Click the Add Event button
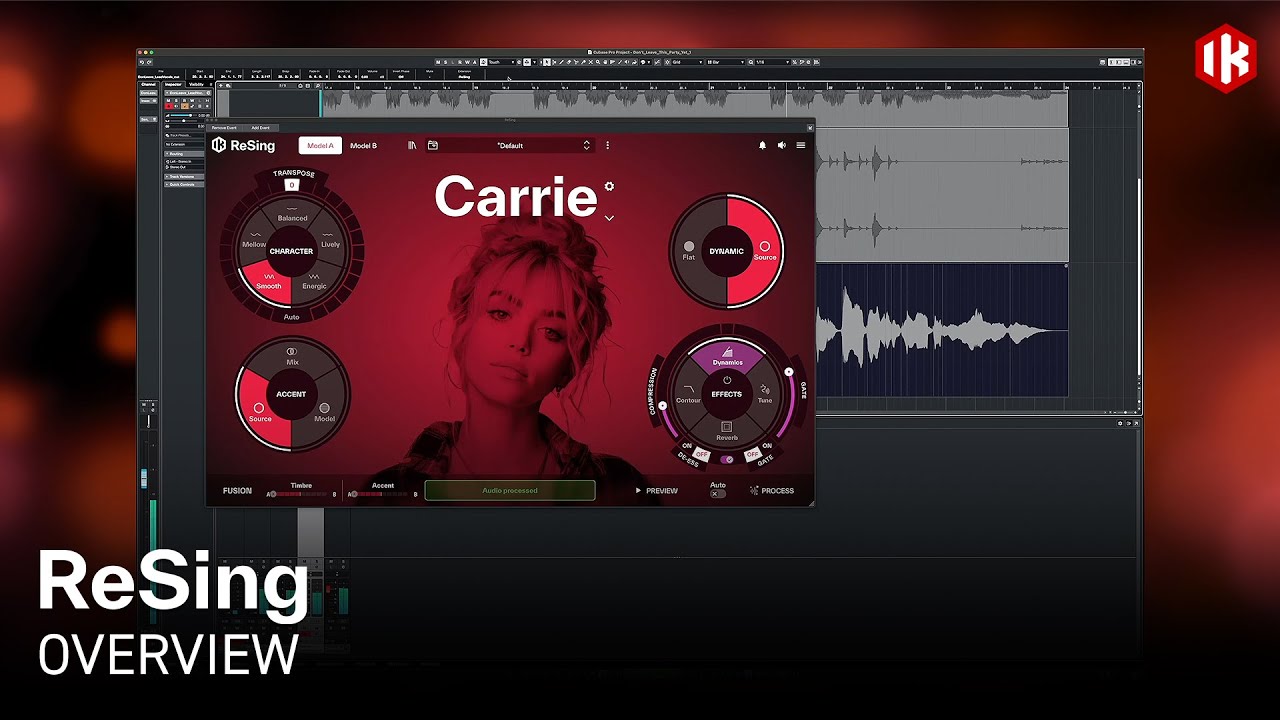Screen dimensions: 1280x720 pyautogui.click(x=261, y=128)
